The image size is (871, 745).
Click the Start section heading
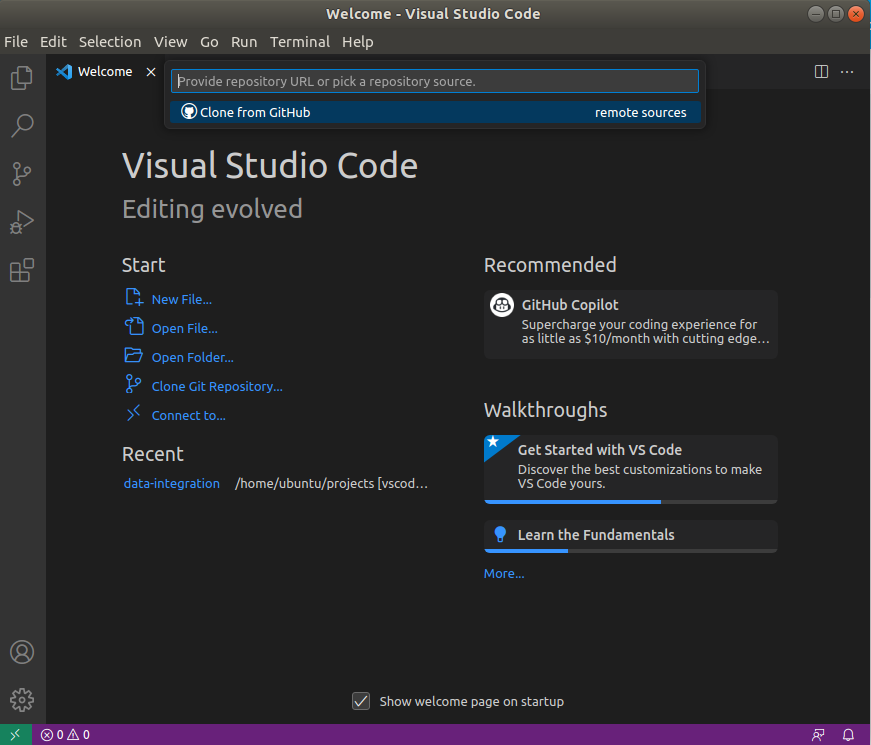143,265
